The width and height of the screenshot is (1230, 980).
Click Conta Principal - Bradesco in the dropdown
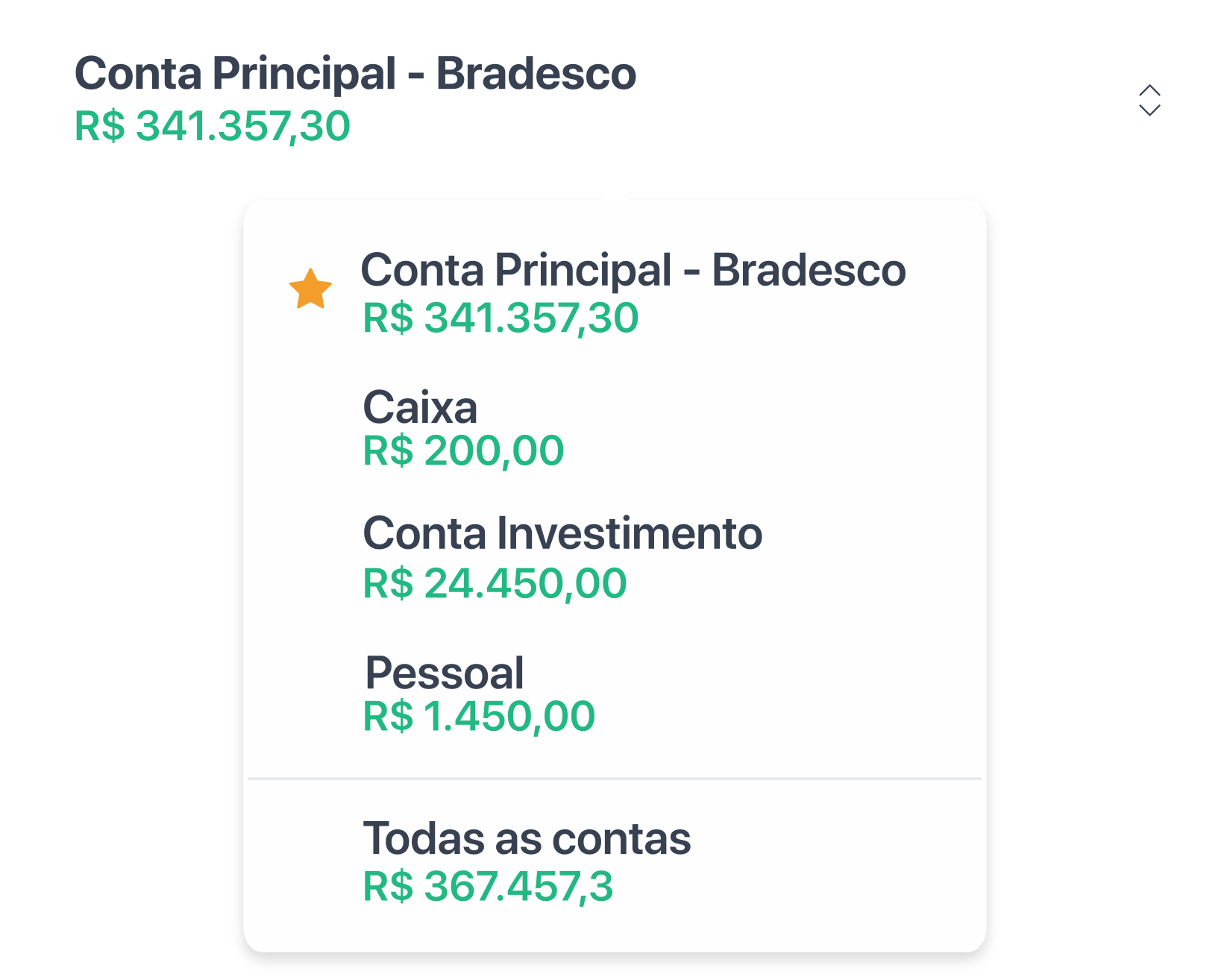click(632, 271)
